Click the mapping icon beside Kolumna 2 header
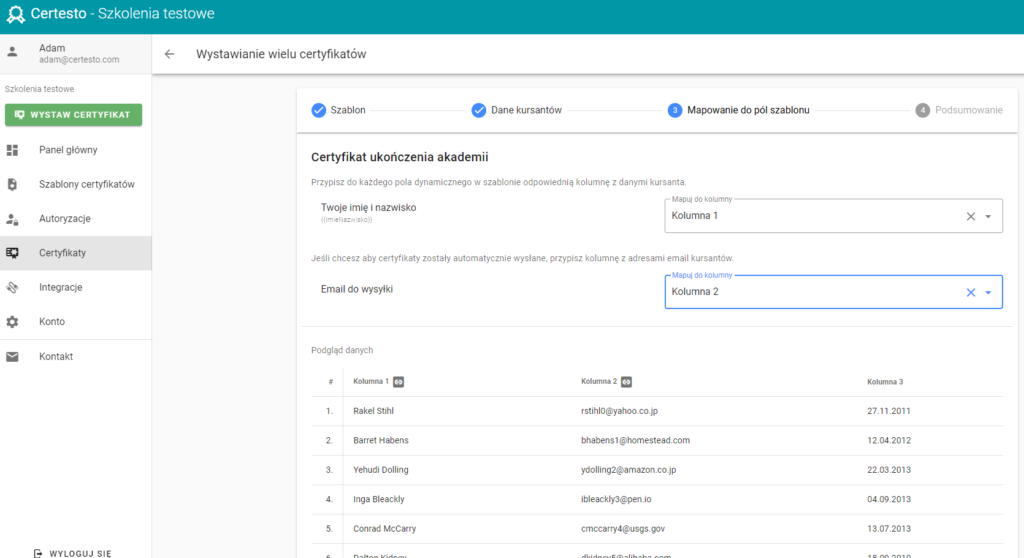The height and width of the screenshot is (558, 1024). [x=626, y=382]
